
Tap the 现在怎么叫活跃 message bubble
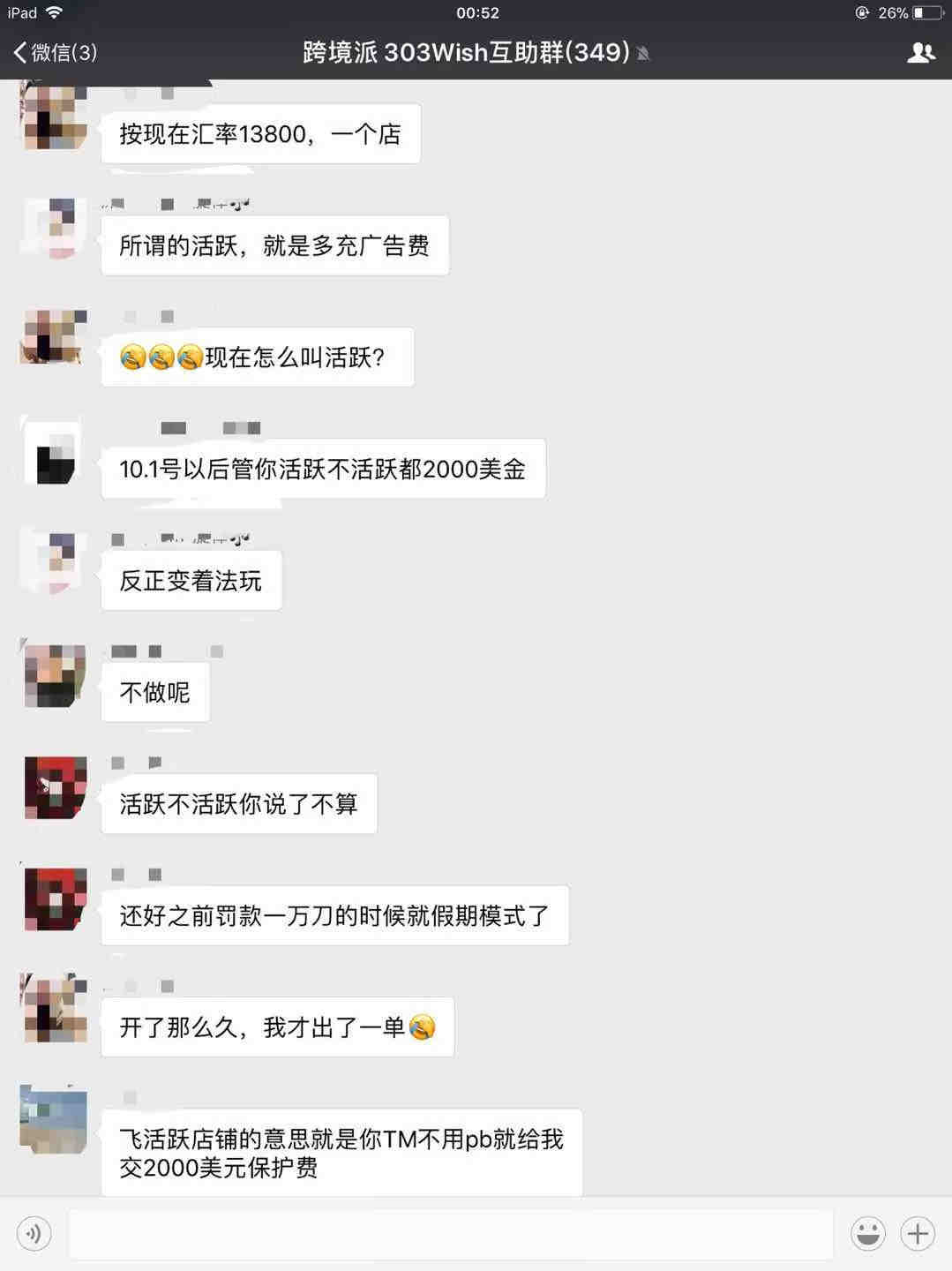[x=258, y=357]
